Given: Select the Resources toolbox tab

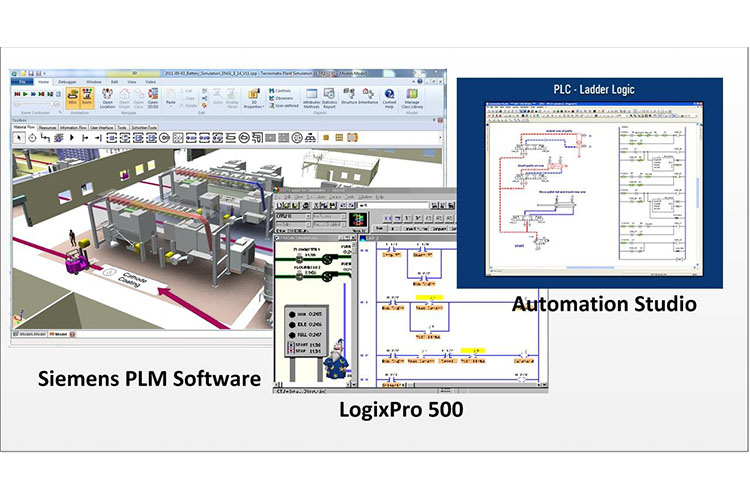Looking at the screenshot, I should pos(47,128).
